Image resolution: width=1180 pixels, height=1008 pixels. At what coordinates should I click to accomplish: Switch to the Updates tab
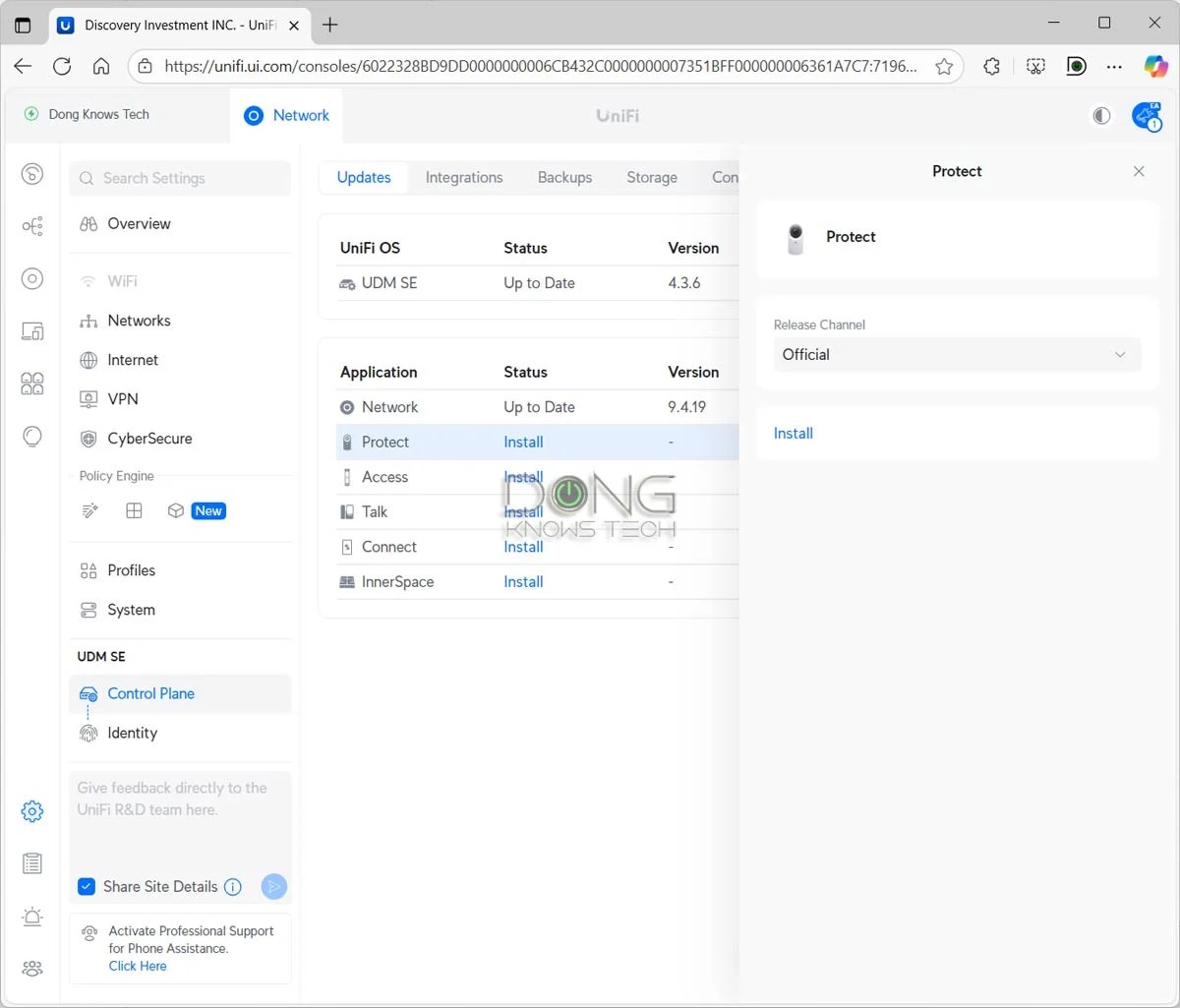pyautogui.click(x=364, y=177)
